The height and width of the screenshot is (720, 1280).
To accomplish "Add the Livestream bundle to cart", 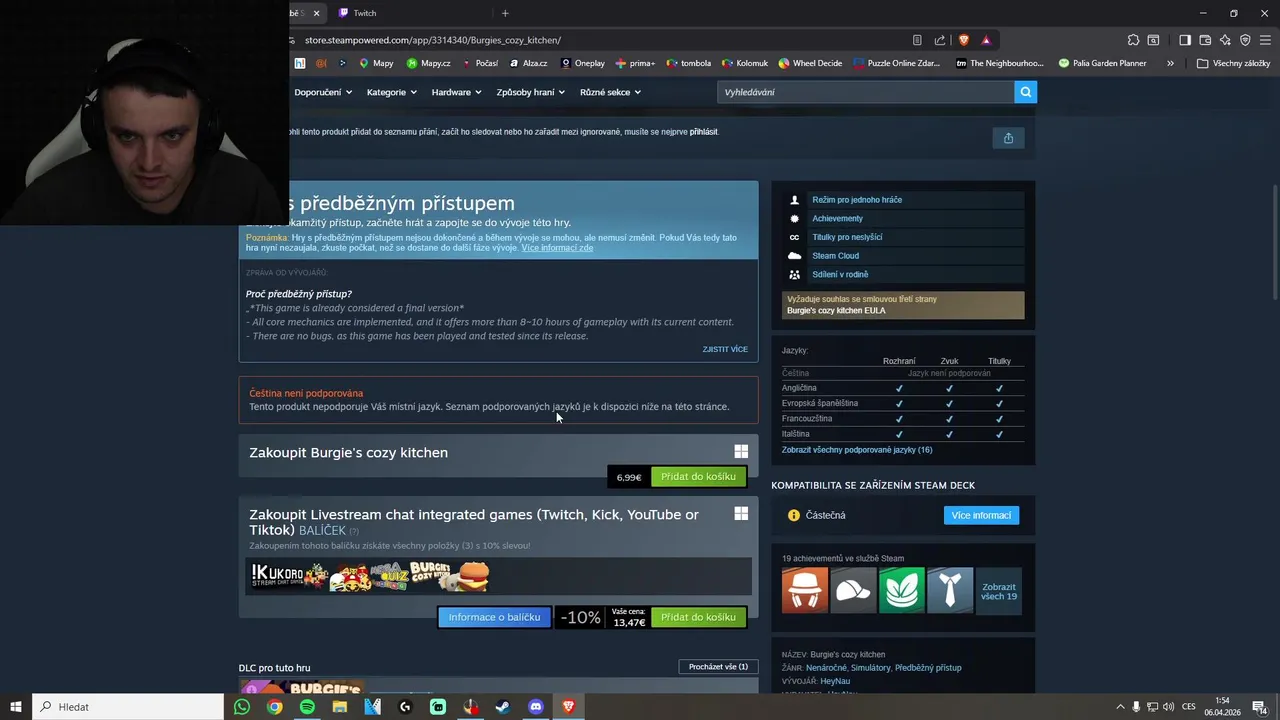I will tap(698, 617).
